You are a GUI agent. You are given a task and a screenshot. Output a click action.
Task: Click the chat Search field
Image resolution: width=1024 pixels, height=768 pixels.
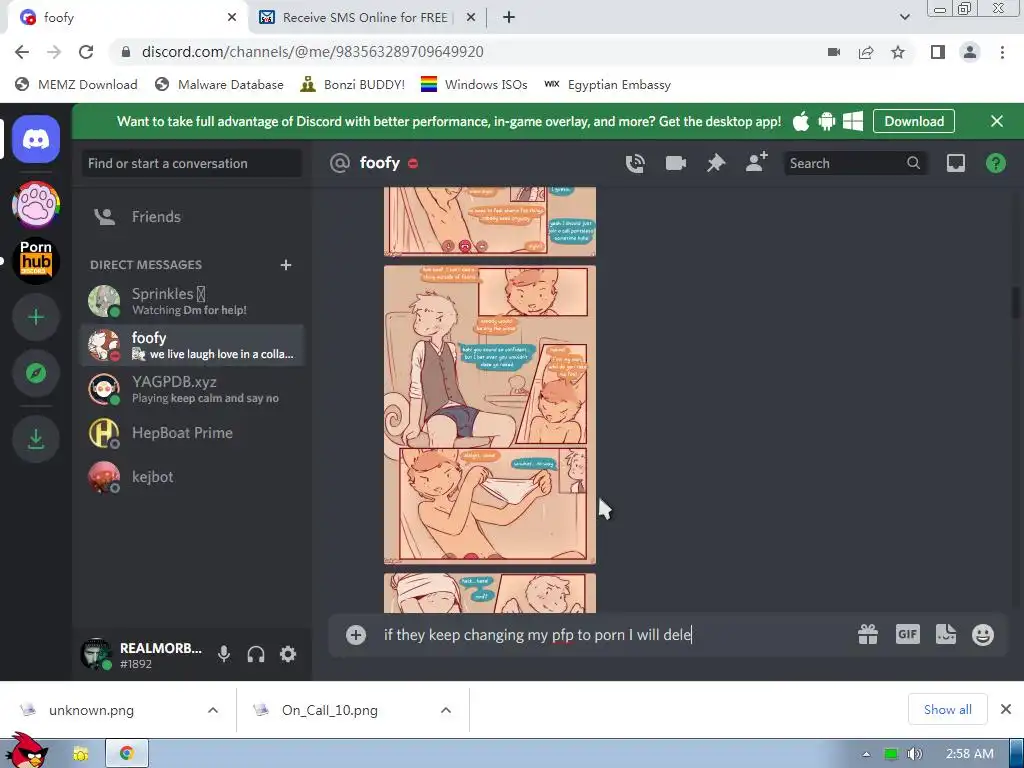[855, 163]
